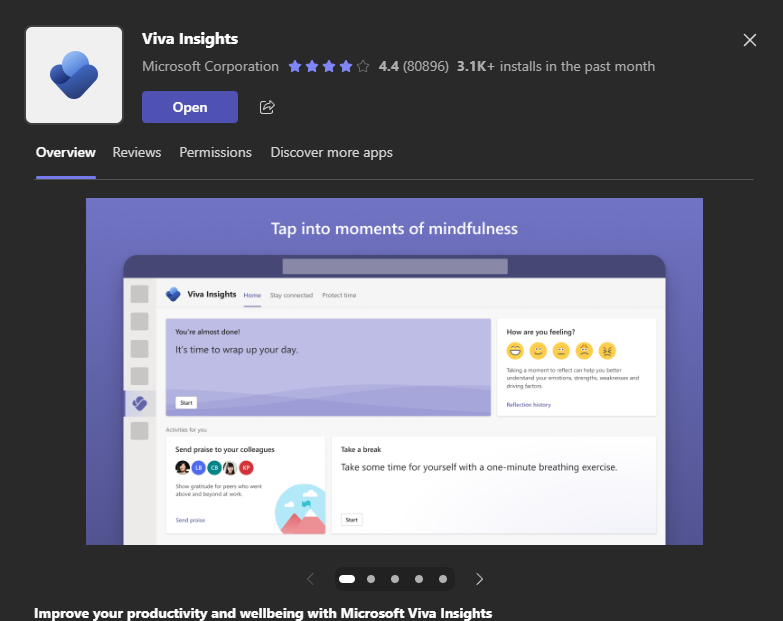Show next screenshot with right chevron

[x=479, y=579]
